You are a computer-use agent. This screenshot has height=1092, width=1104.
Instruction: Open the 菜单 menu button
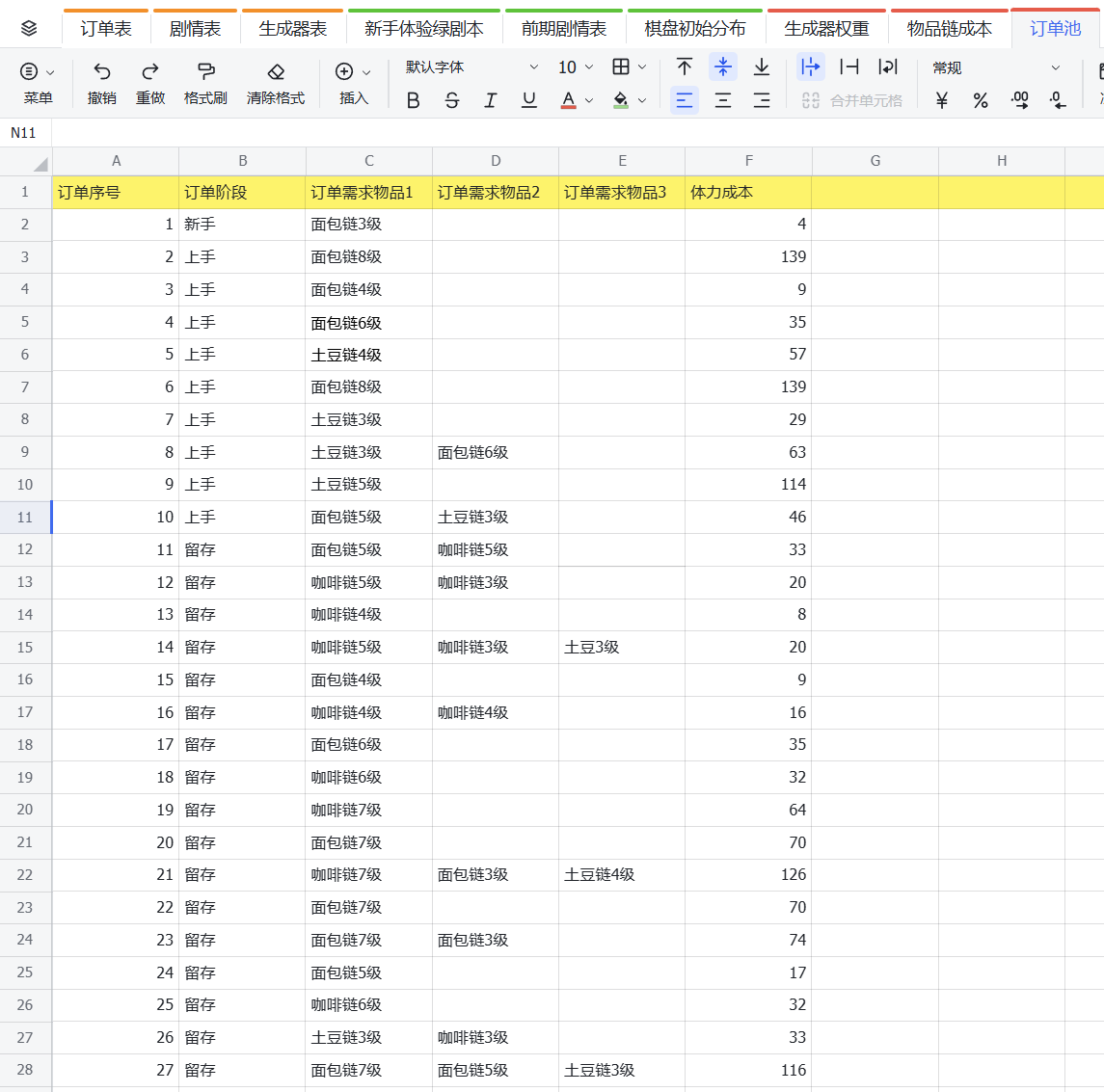pyautogui.click(x=38, y=83)
